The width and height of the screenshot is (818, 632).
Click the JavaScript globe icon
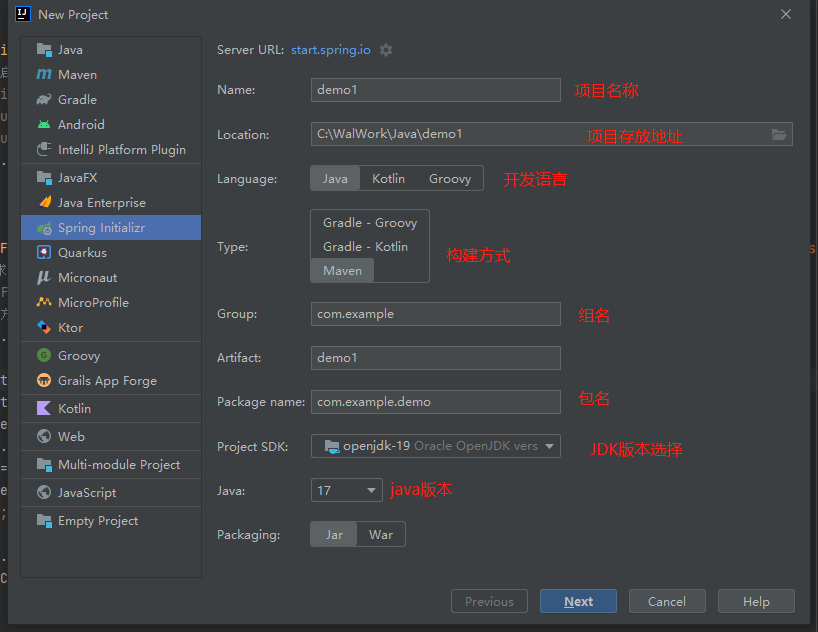tap(44, 492)
